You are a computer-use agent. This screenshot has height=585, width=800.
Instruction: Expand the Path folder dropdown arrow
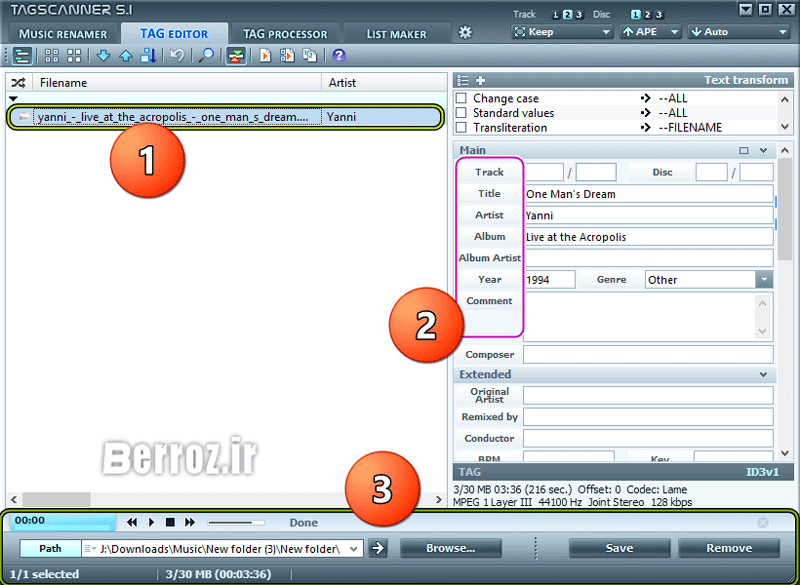354,549
